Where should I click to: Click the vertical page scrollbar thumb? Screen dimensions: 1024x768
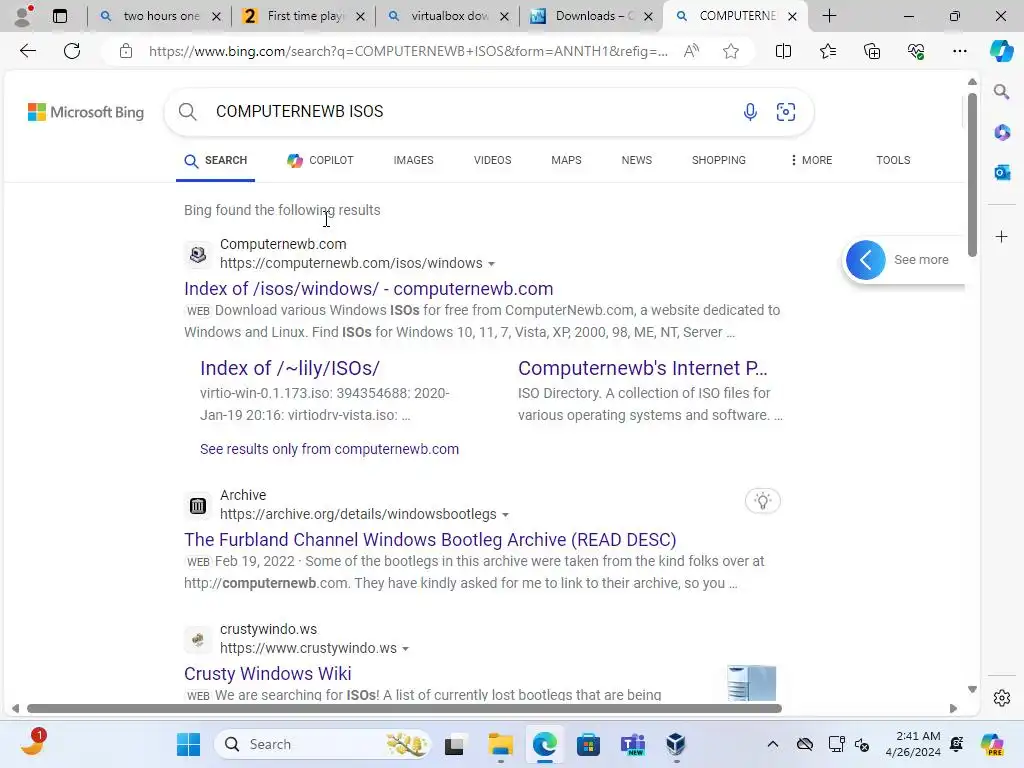[x=972, y=175]
